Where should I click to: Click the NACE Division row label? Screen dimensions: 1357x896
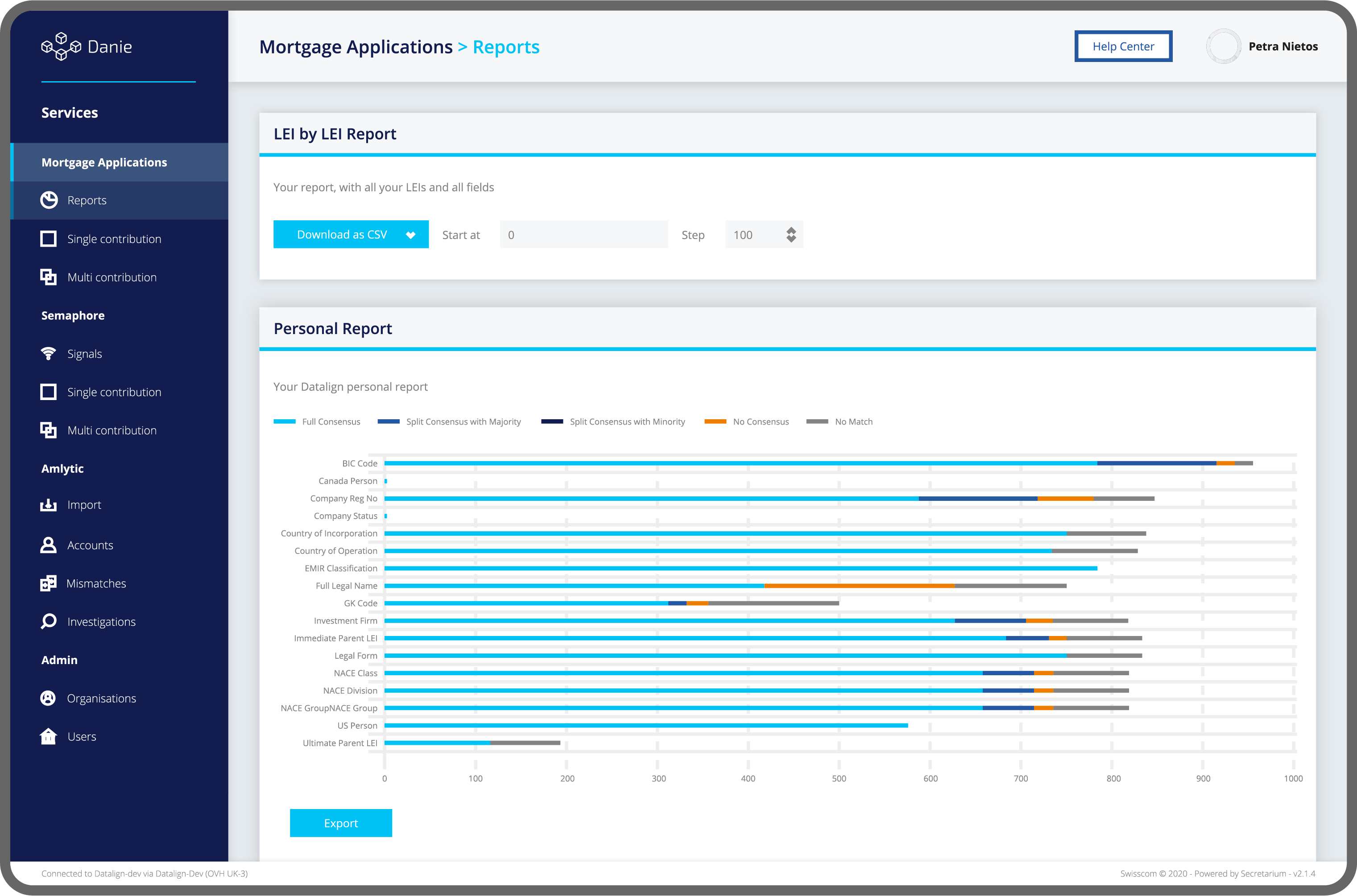[x=350, y=690]
